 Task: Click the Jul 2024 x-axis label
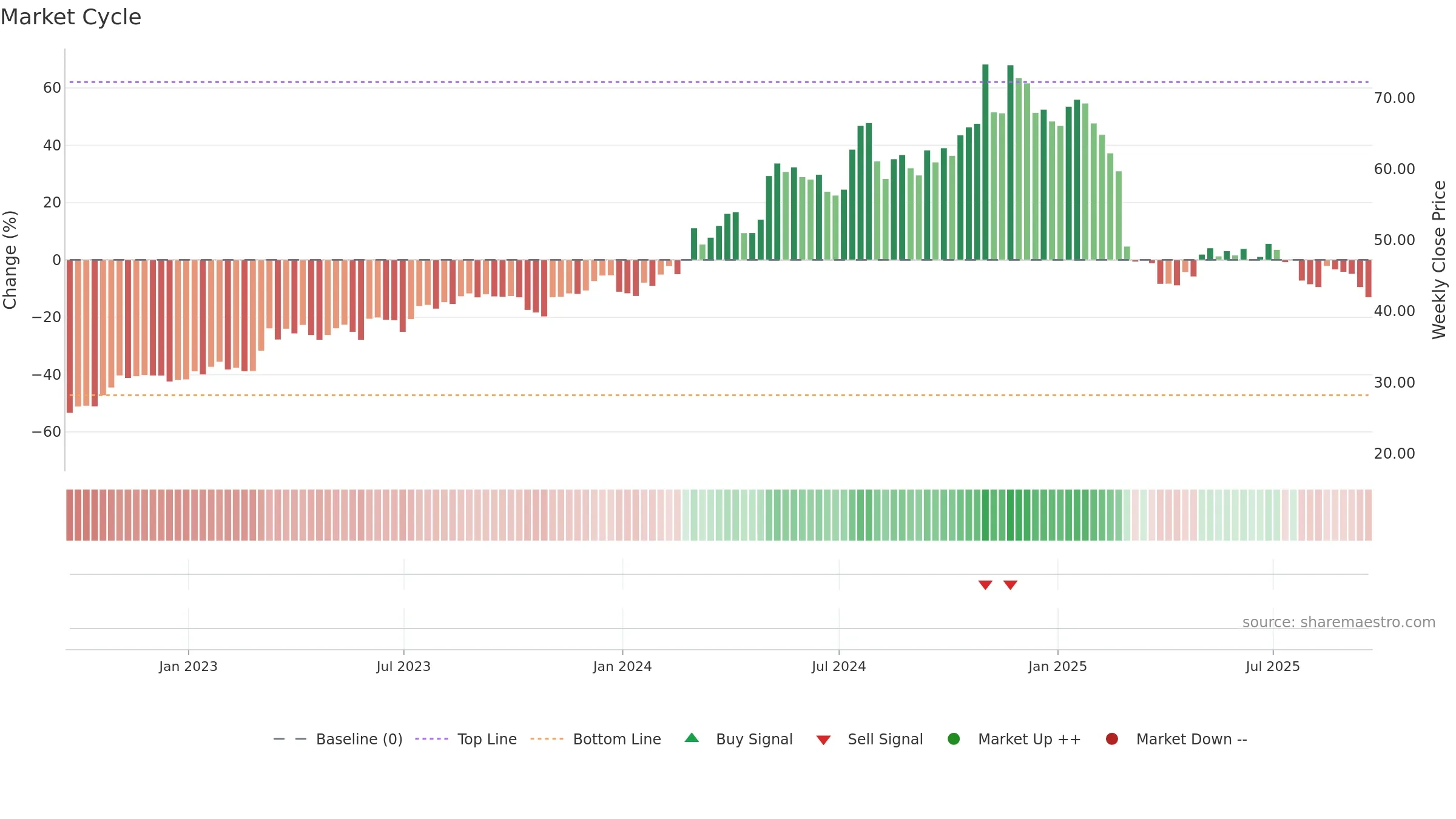click(839, 666)
